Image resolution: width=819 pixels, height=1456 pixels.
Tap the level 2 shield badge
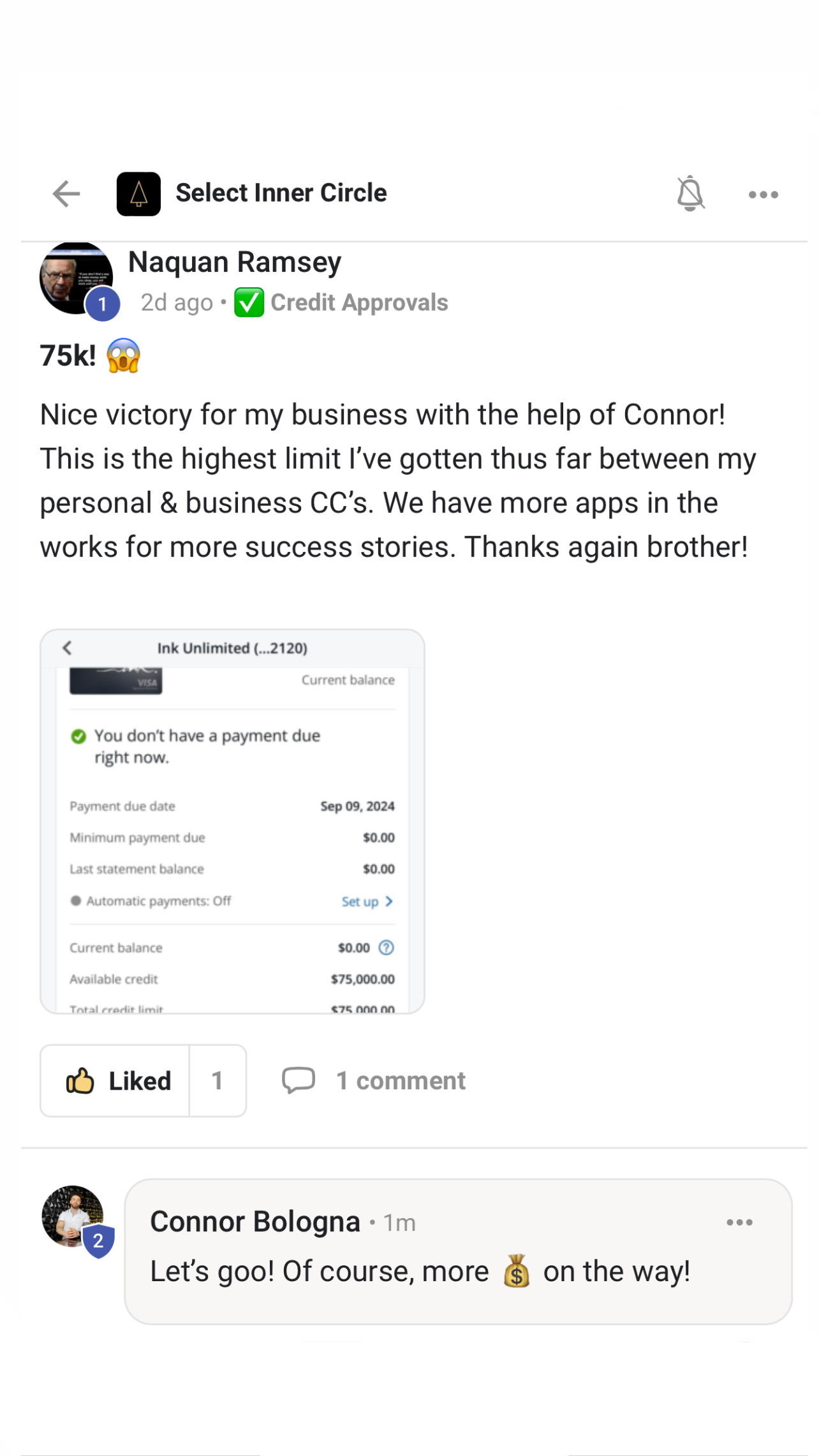[98, 1241]
